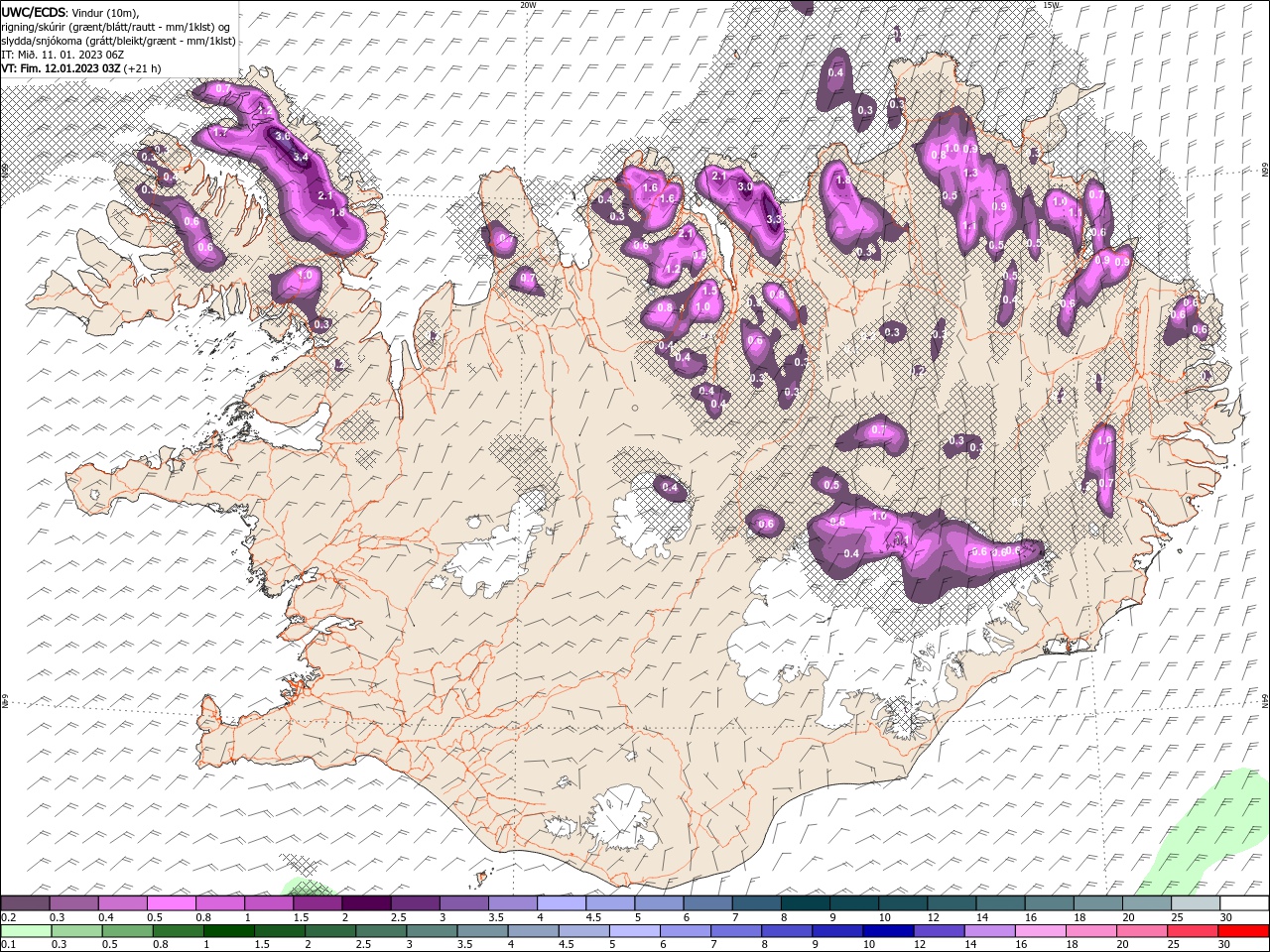Click the '25' label in the lower legend row
1270x952 pixels.
pyautogui.click(x=1175, y=945)
